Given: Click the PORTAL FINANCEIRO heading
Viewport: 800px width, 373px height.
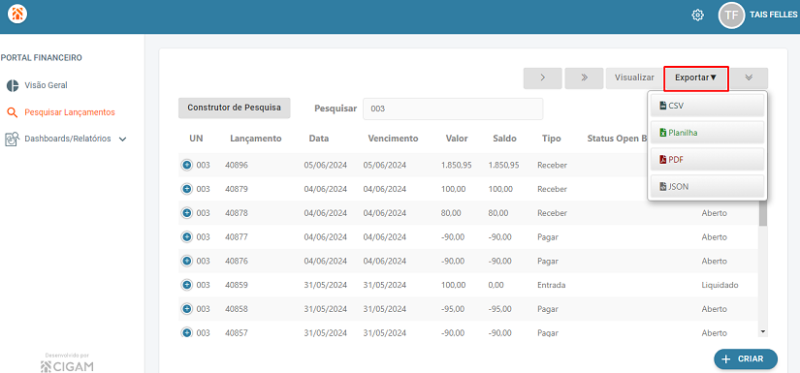Looking at the screenshot, I should pyautogui.click(x=41, y=58).
